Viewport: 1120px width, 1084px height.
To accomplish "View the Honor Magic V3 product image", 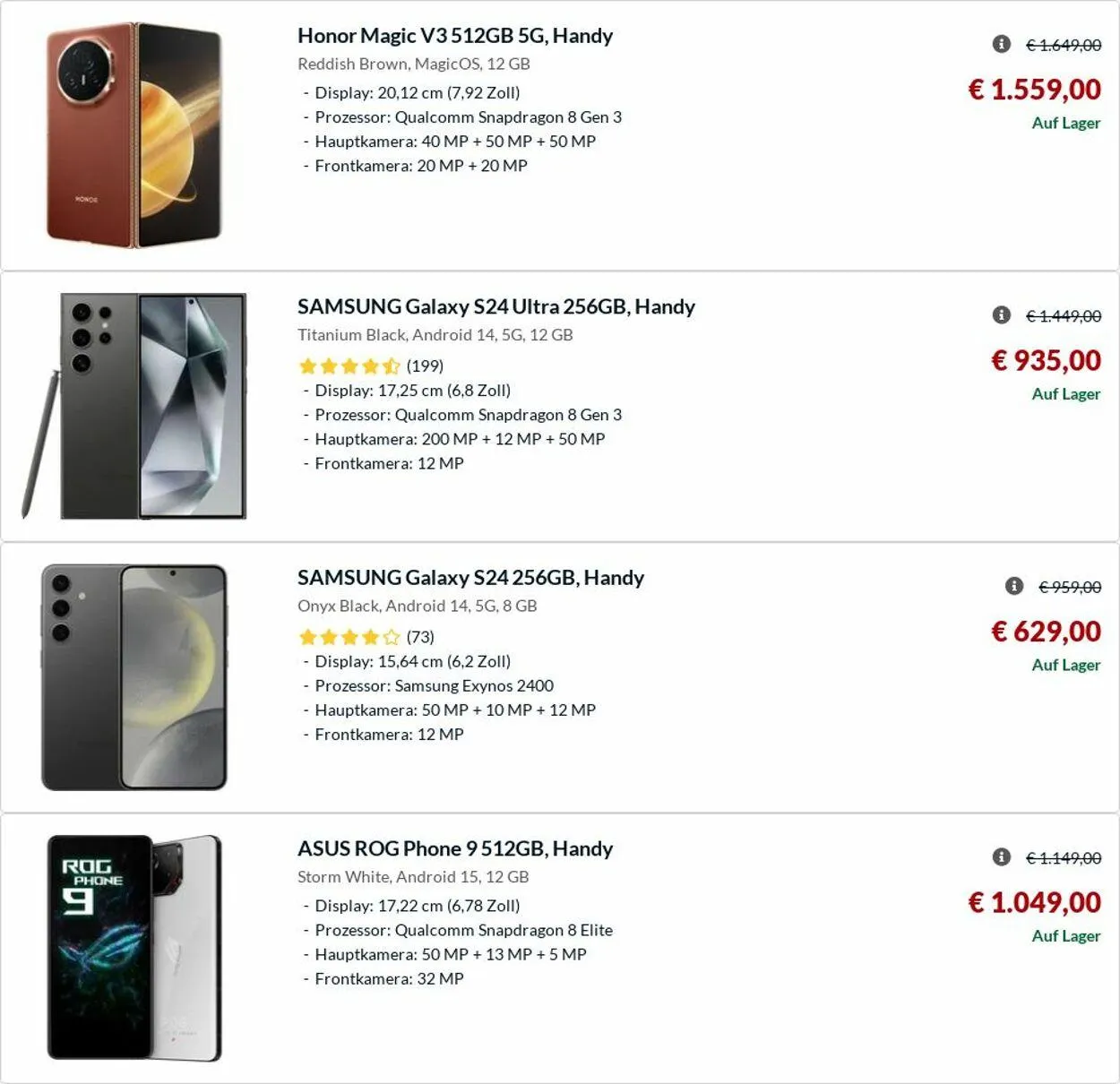I will [134, 135].
